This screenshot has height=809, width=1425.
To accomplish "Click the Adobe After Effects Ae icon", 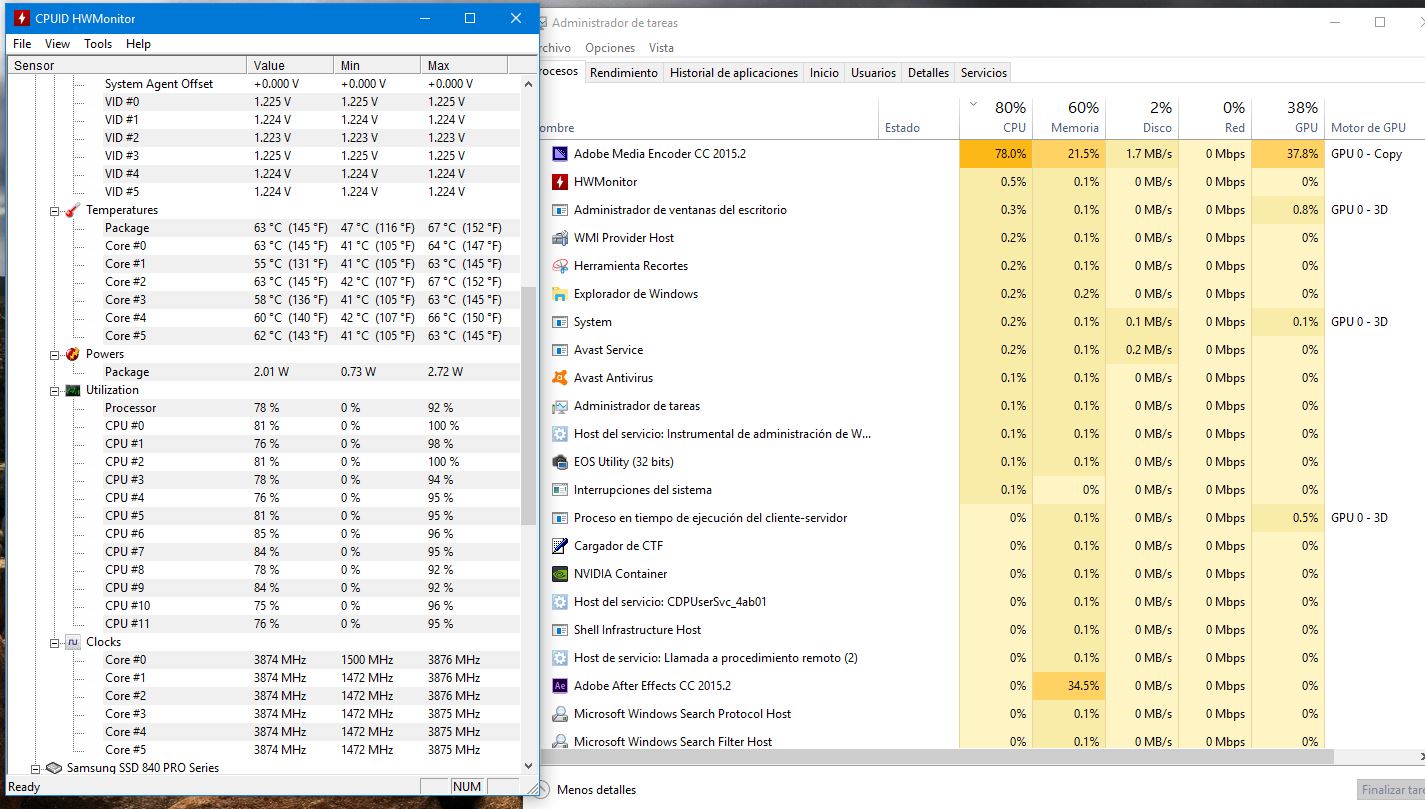I will tap(560, 686).
